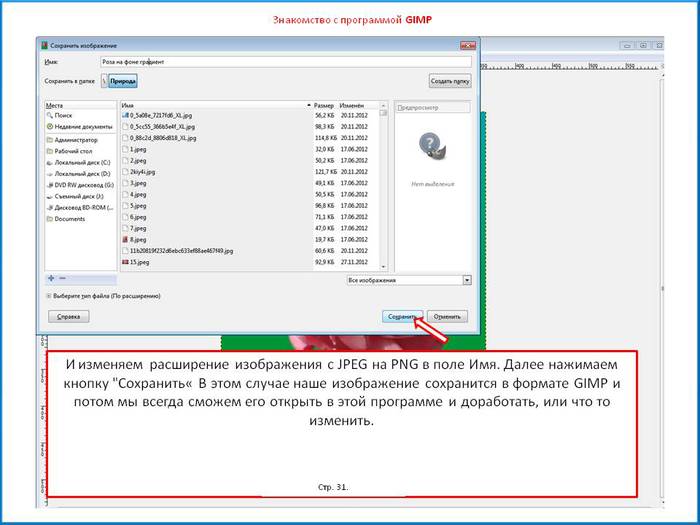The height and width of the screenshot is (525, 700).
Task: Select Поиск in the Places list
Action: (x=81, y=115)
